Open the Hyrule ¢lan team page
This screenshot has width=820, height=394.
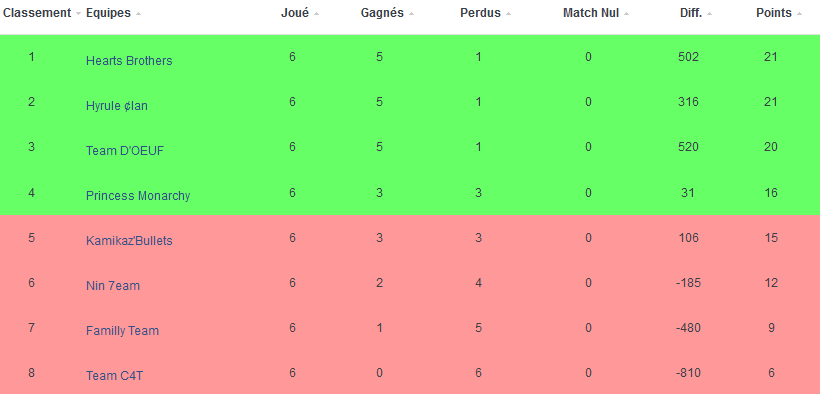(x=117, y=106)
